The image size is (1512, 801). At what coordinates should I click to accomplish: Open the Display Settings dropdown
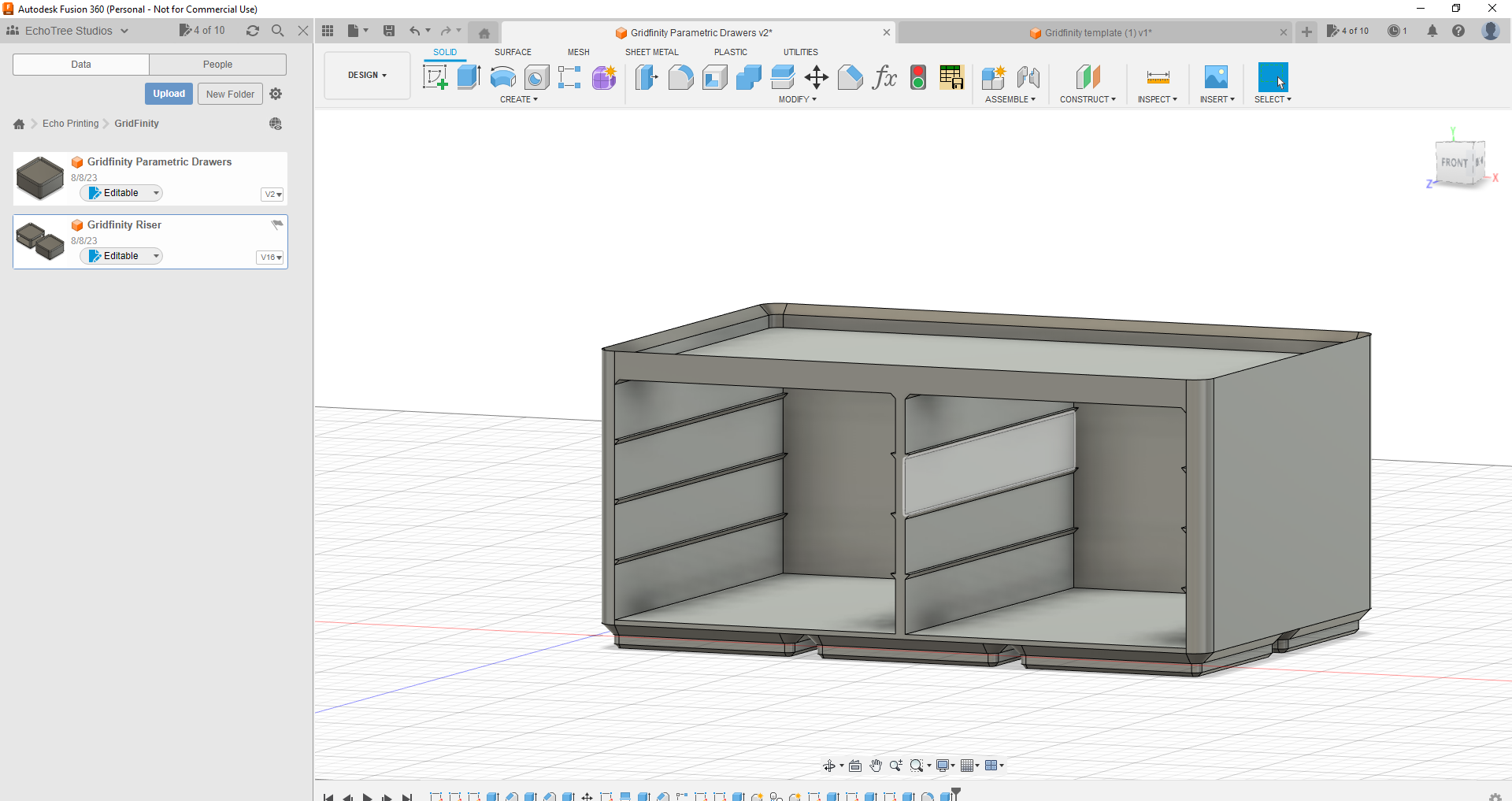click(x=944, y=765)
